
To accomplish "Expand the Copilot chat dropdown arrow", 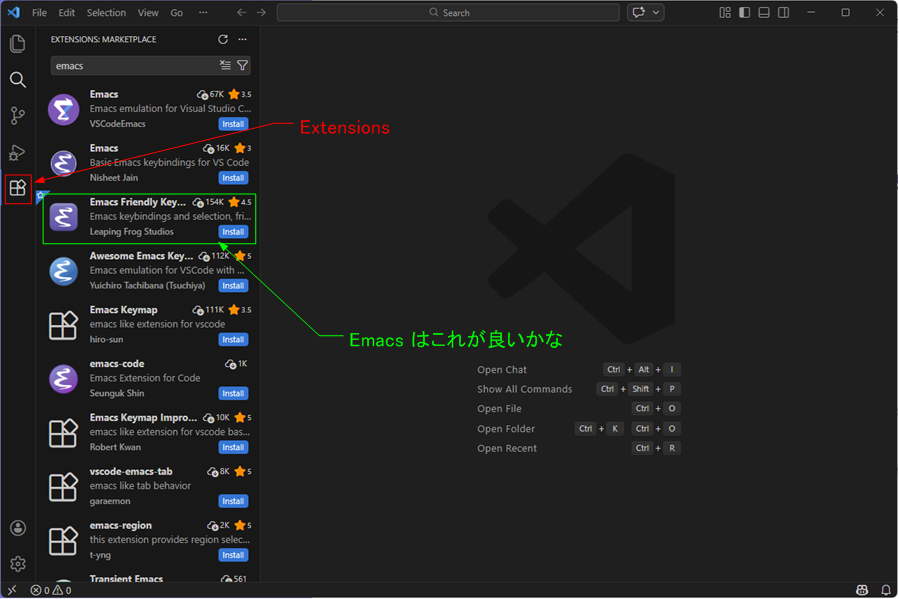I will click(x=656, y=13).
